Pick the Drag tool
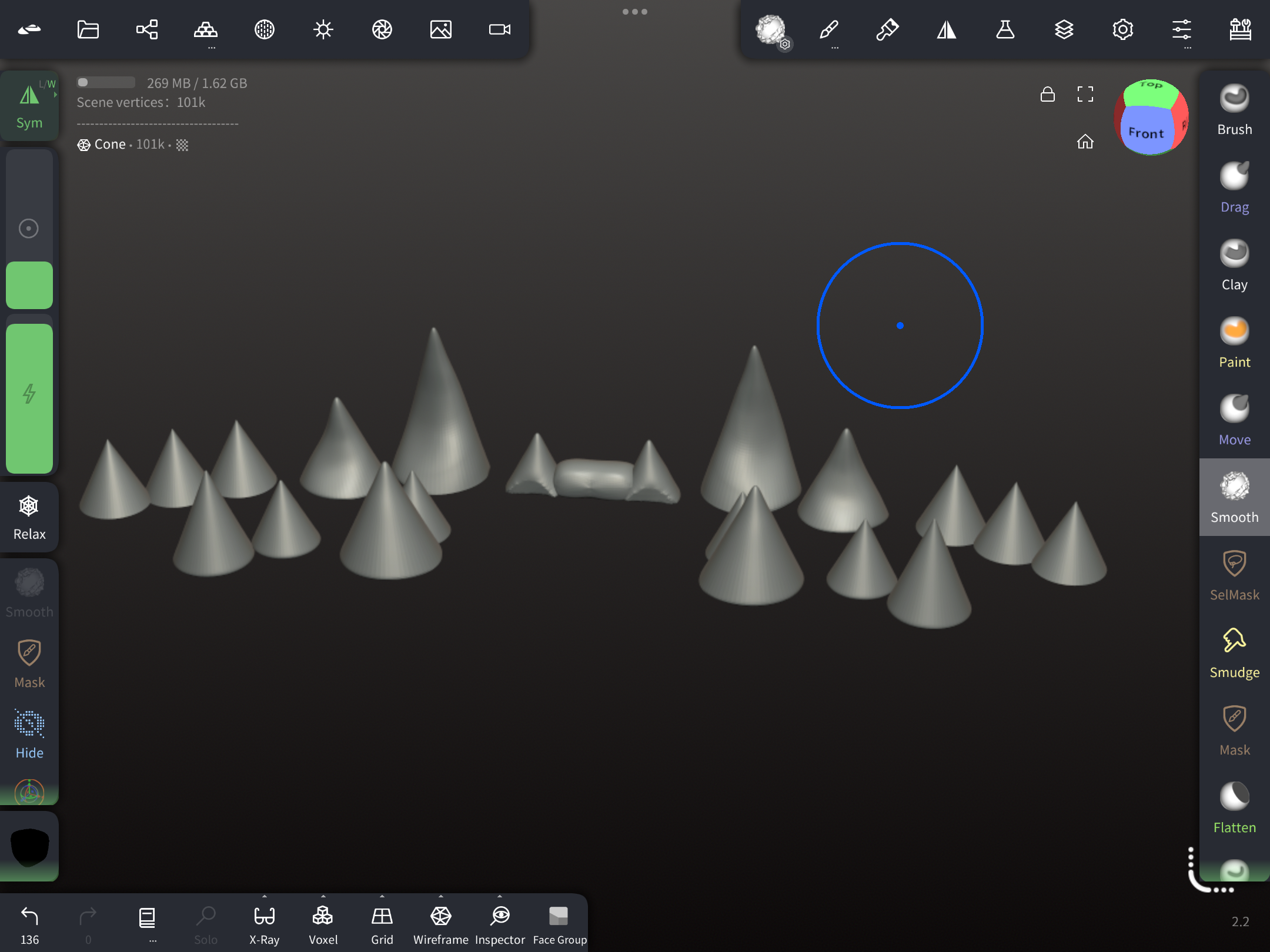Image resolution: width=1270 pixels, height=952 pixels. 1234,187
